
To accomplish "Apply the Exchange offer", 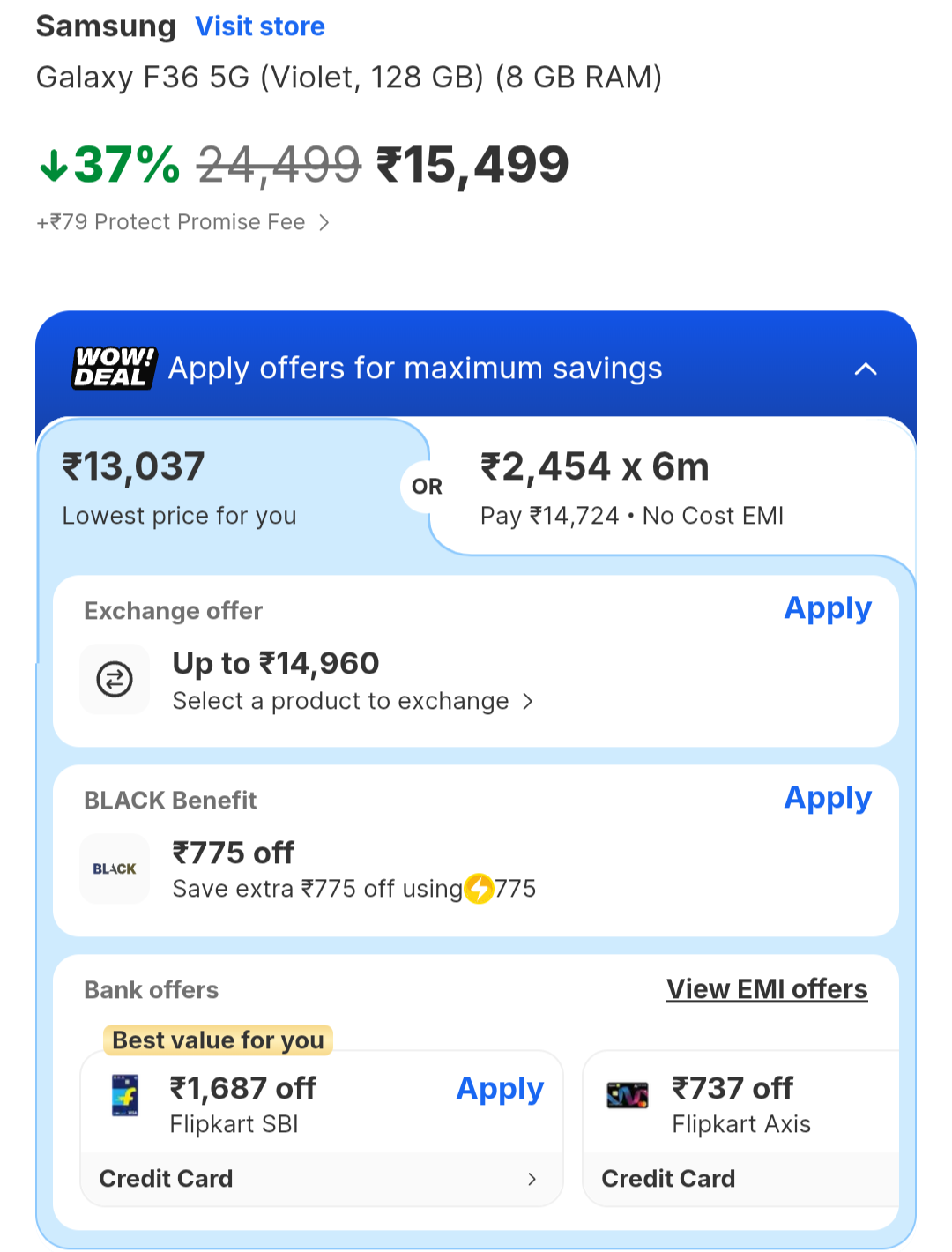I will pos(827,608).
